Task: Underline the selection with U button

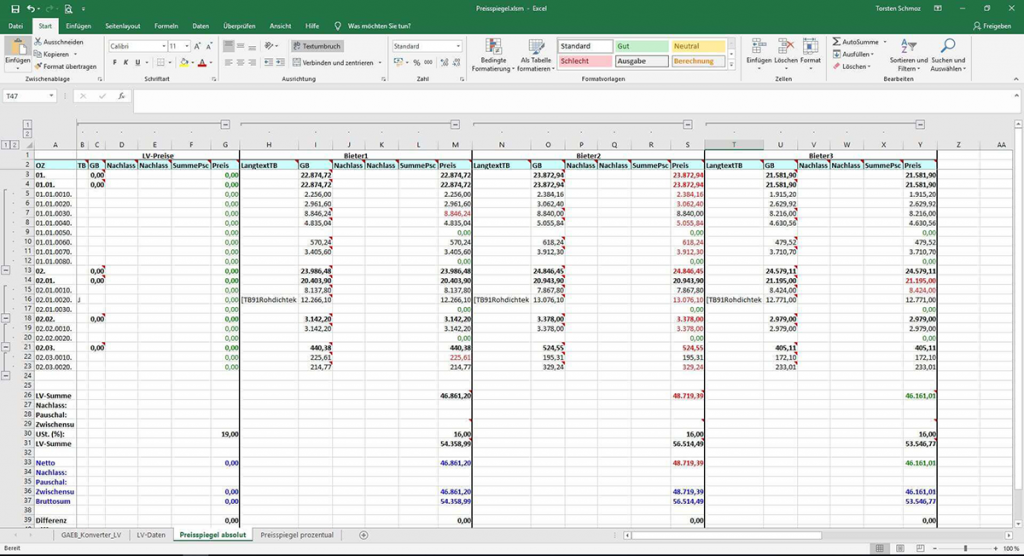Action: pyautogui.click(x=137, y=63)
